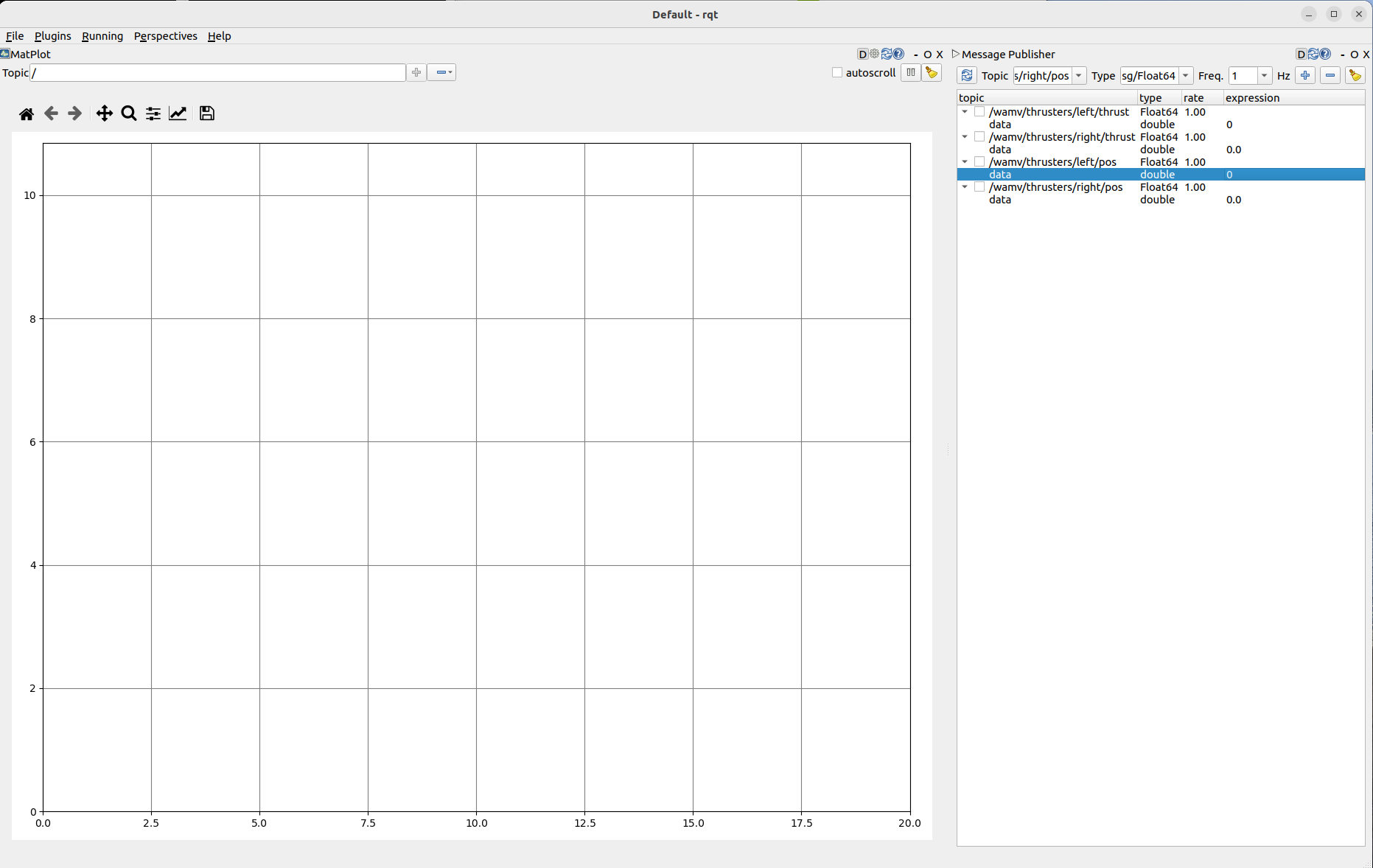Remove selected publisher with minus button
The image size is (1373, 868).
point(1330,75)
